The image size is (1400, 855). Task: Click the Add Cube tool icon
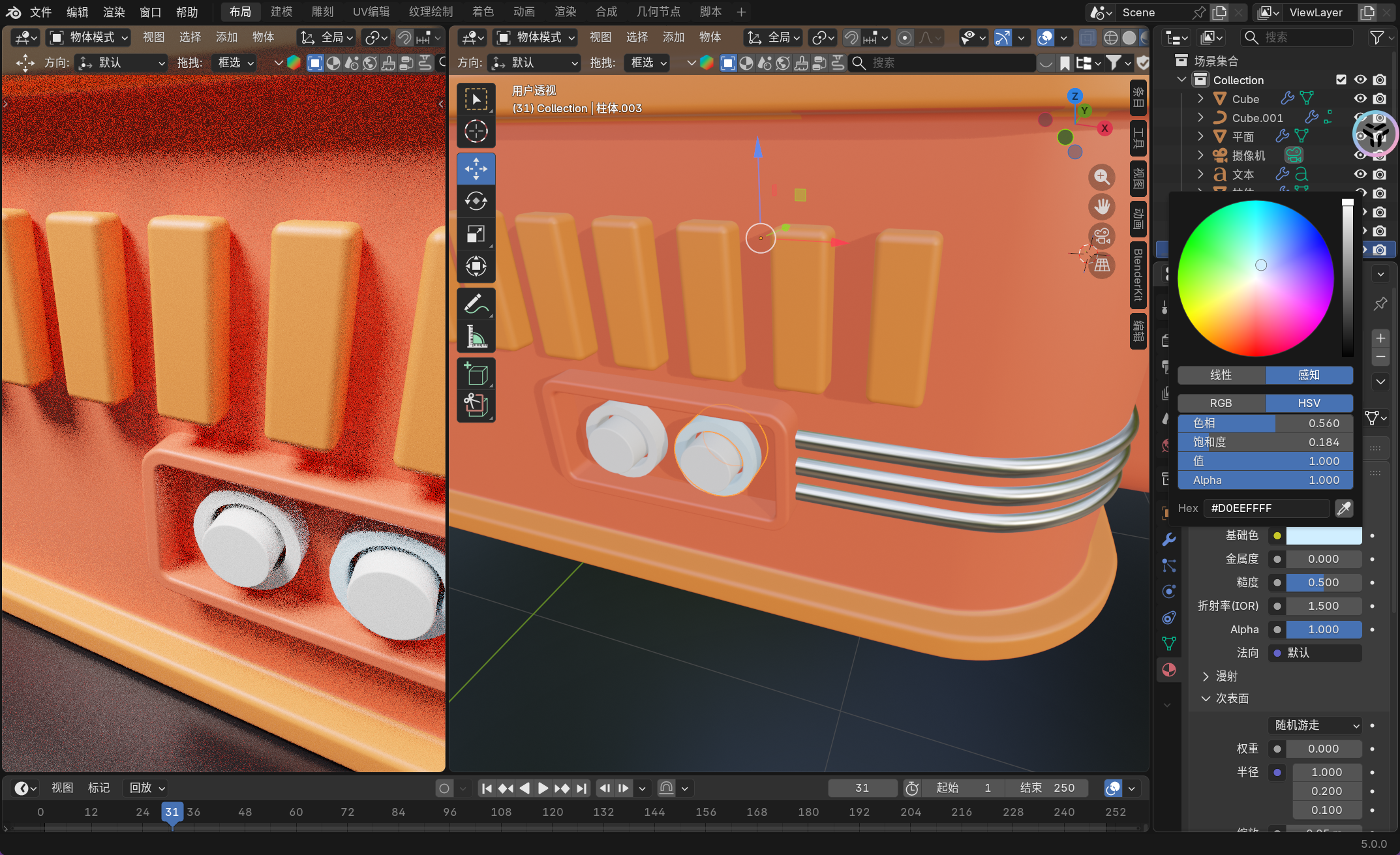click(476, 374)
